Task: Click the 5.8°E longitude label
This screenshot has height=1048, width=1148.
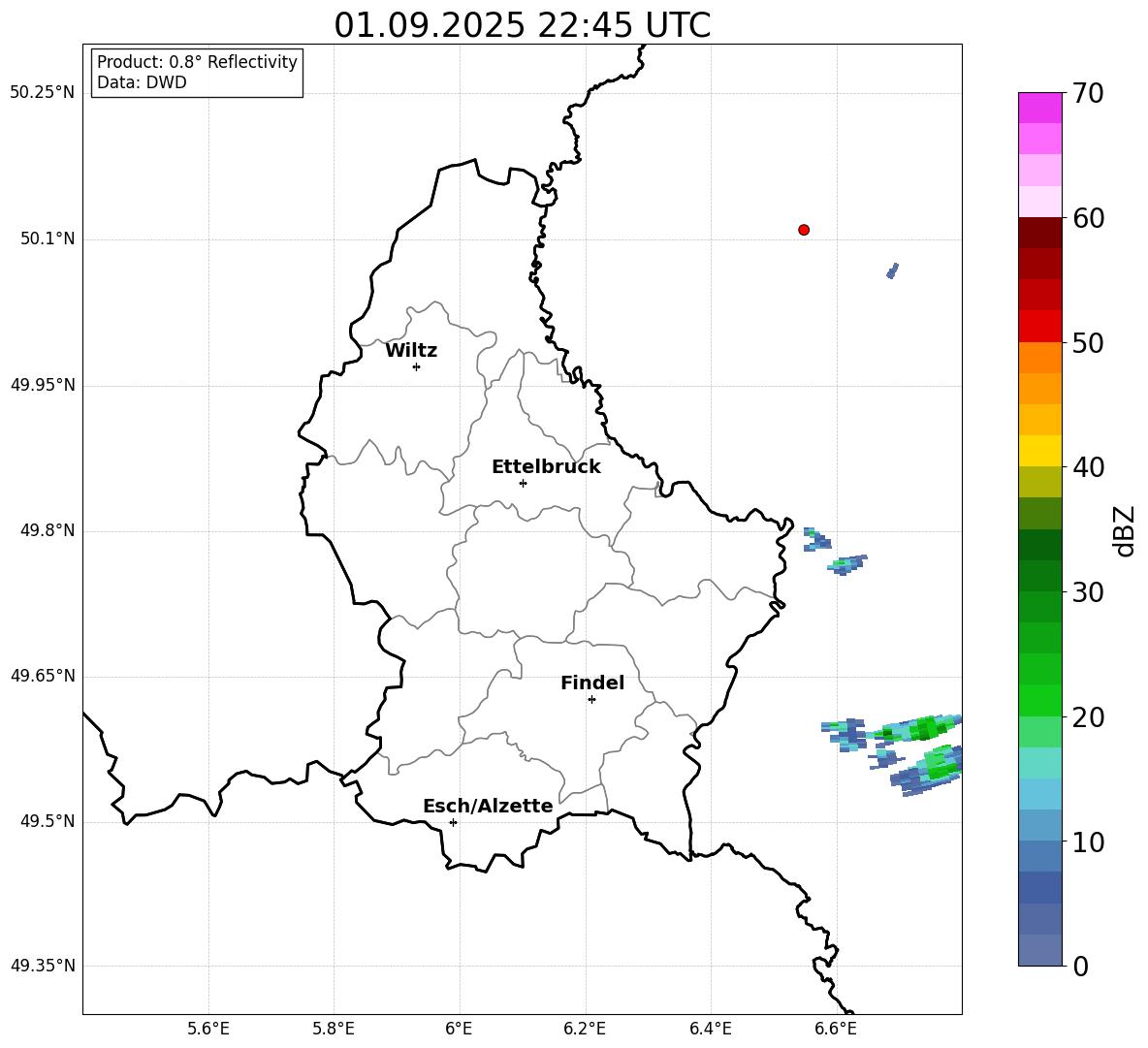Action: pos(334,1029)
